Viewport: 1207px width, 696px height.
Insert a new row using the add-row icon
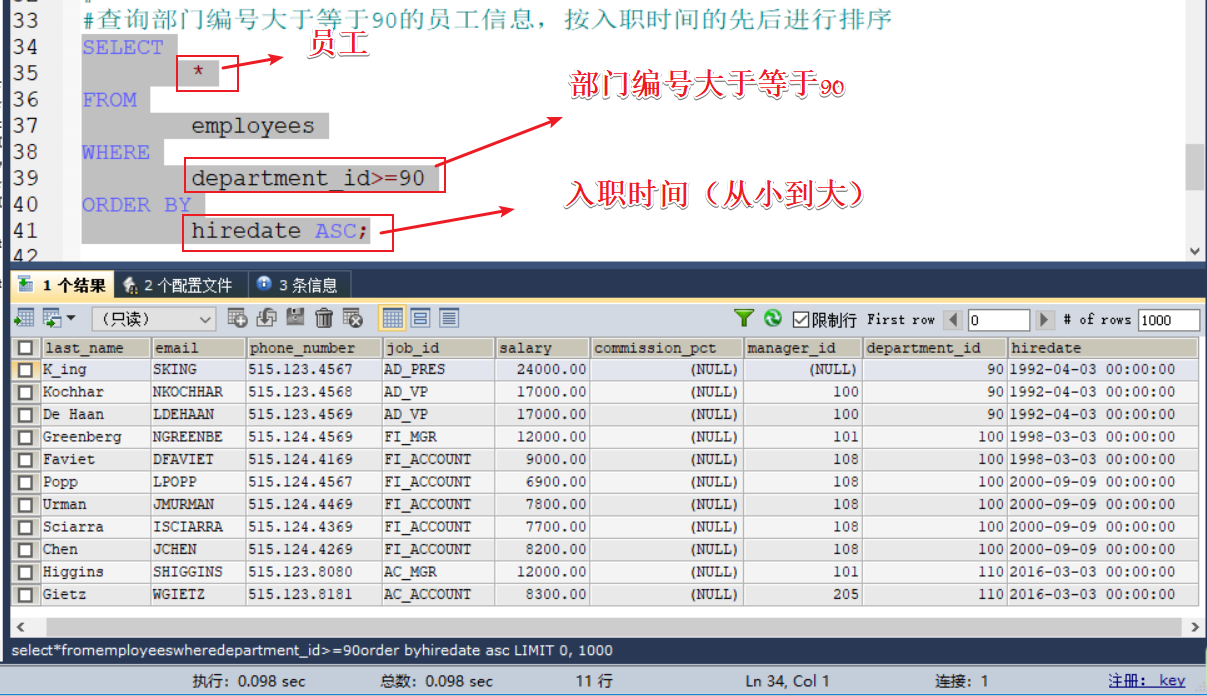(x=237, y=319)
